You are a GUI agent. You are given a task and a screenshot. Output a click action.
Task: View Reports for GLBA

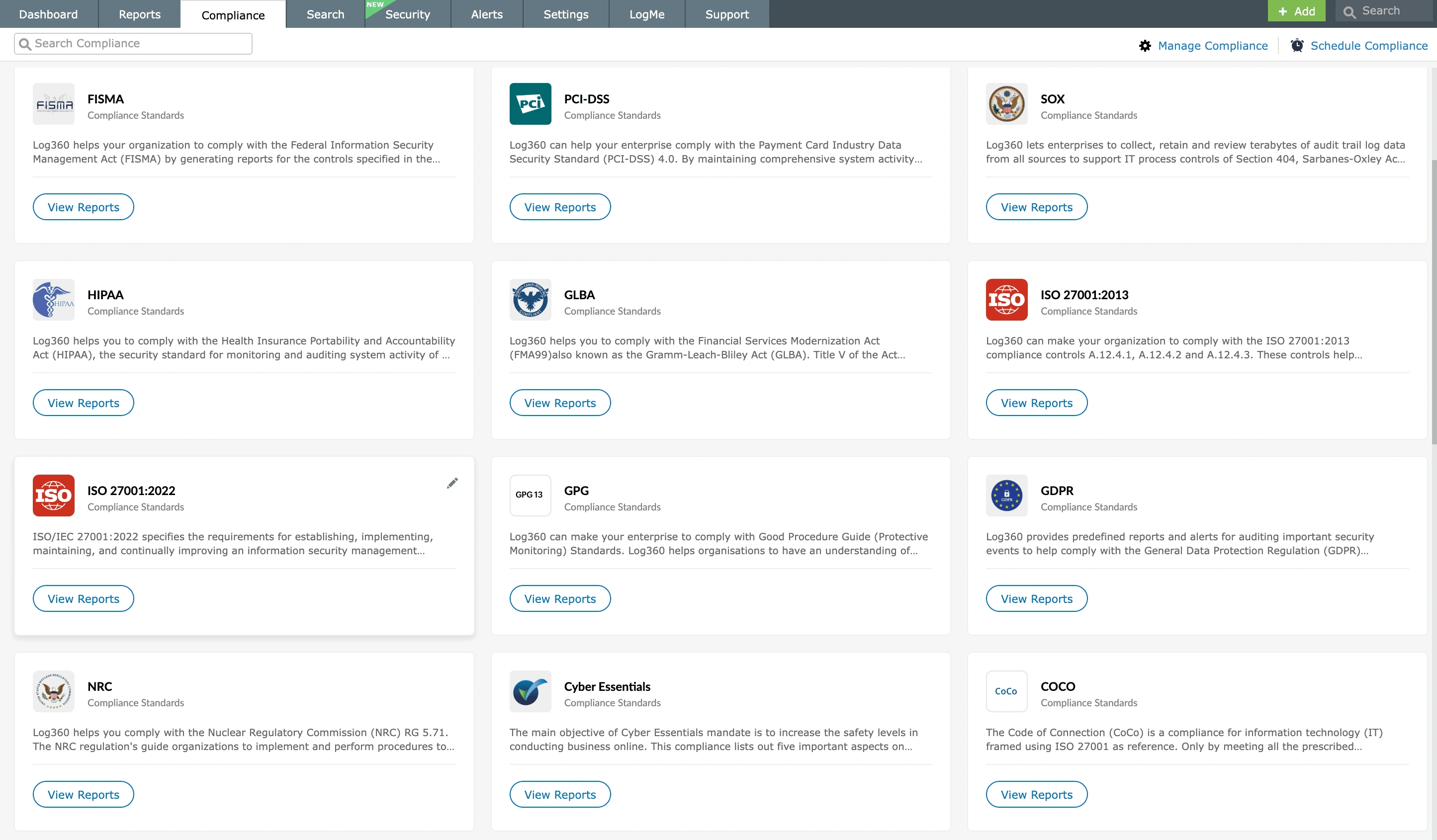coord(560,402)
